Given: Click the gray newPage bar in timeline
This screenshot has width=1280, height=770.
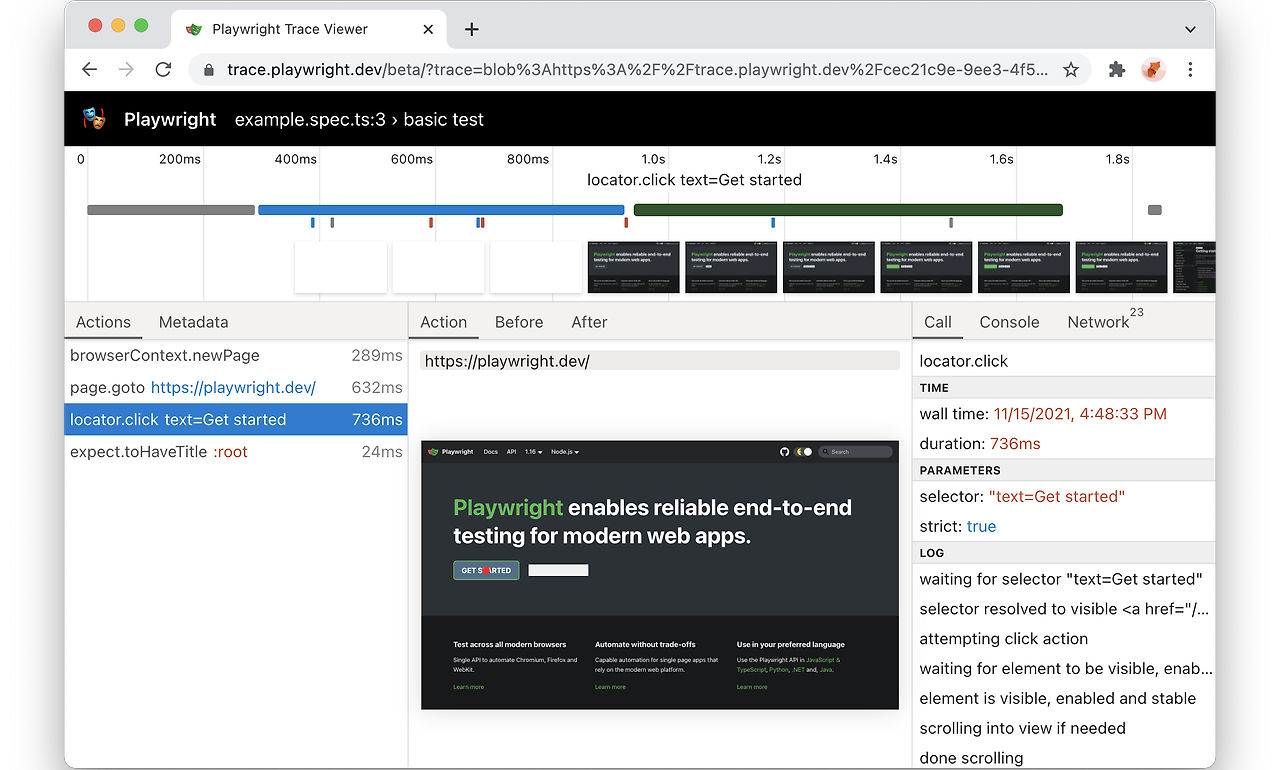Looking at the screenshot, I should (x=171, y=210).
